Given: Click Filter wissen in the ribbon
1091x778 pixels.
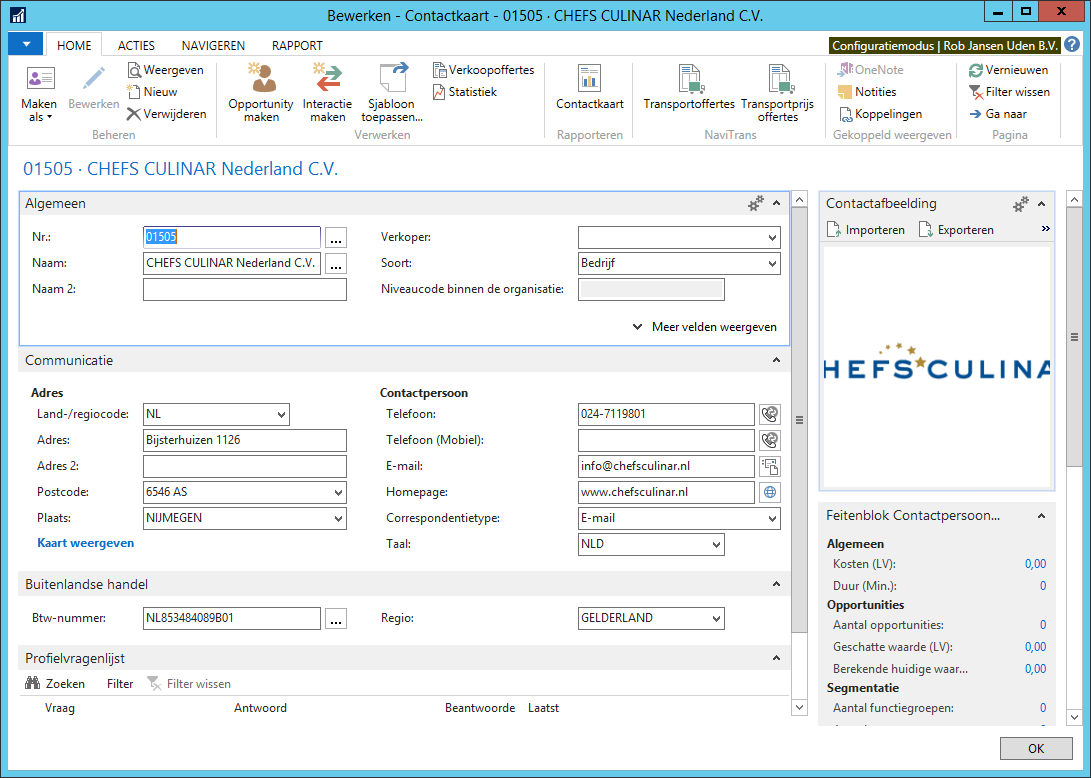Looking at the screenshot, I should [1010, 92].
